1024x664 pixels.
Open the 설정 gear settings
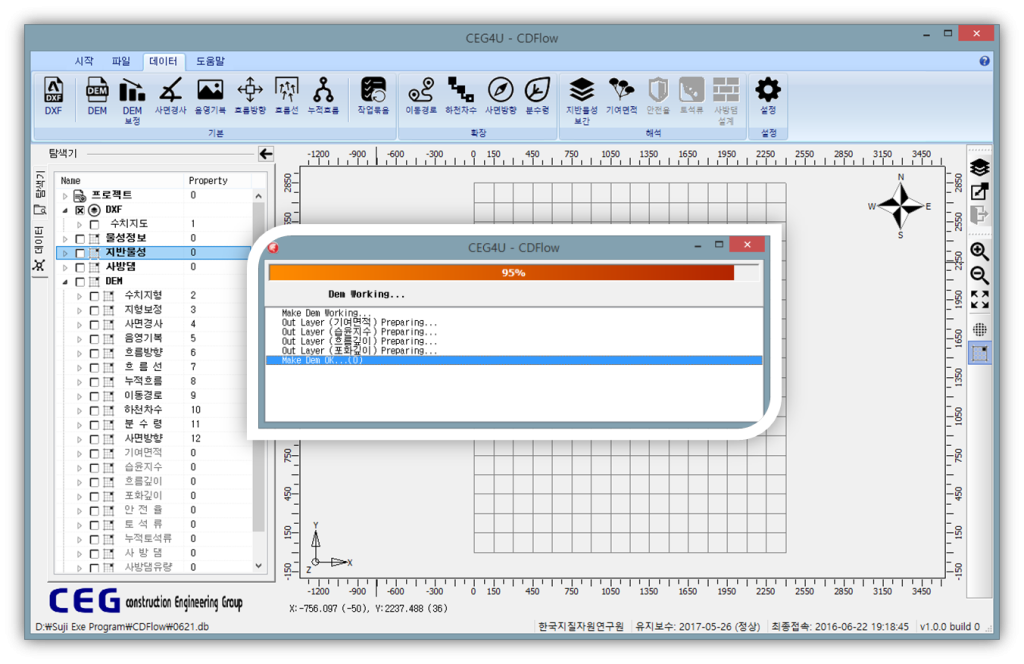768,96
